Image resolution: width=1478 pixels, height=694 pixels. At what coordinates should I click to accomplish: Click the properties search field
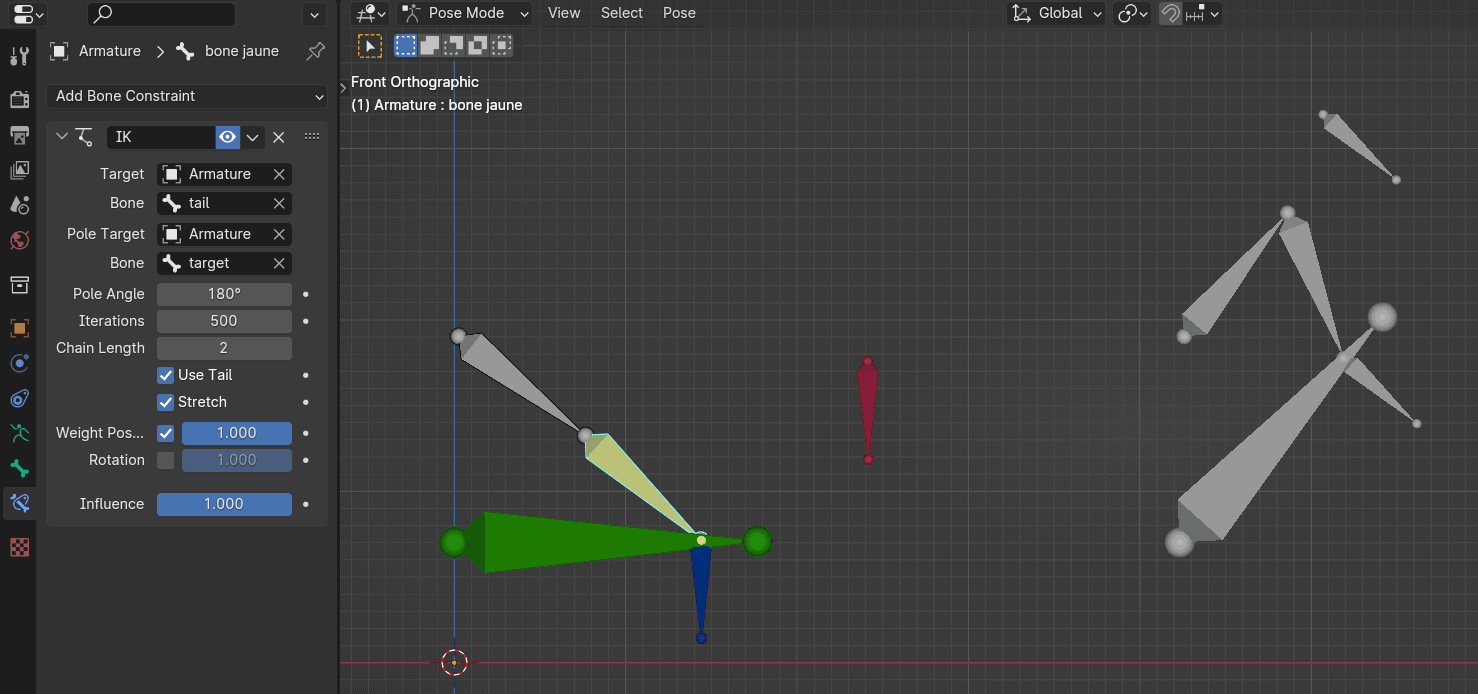(x=160, y=14)
